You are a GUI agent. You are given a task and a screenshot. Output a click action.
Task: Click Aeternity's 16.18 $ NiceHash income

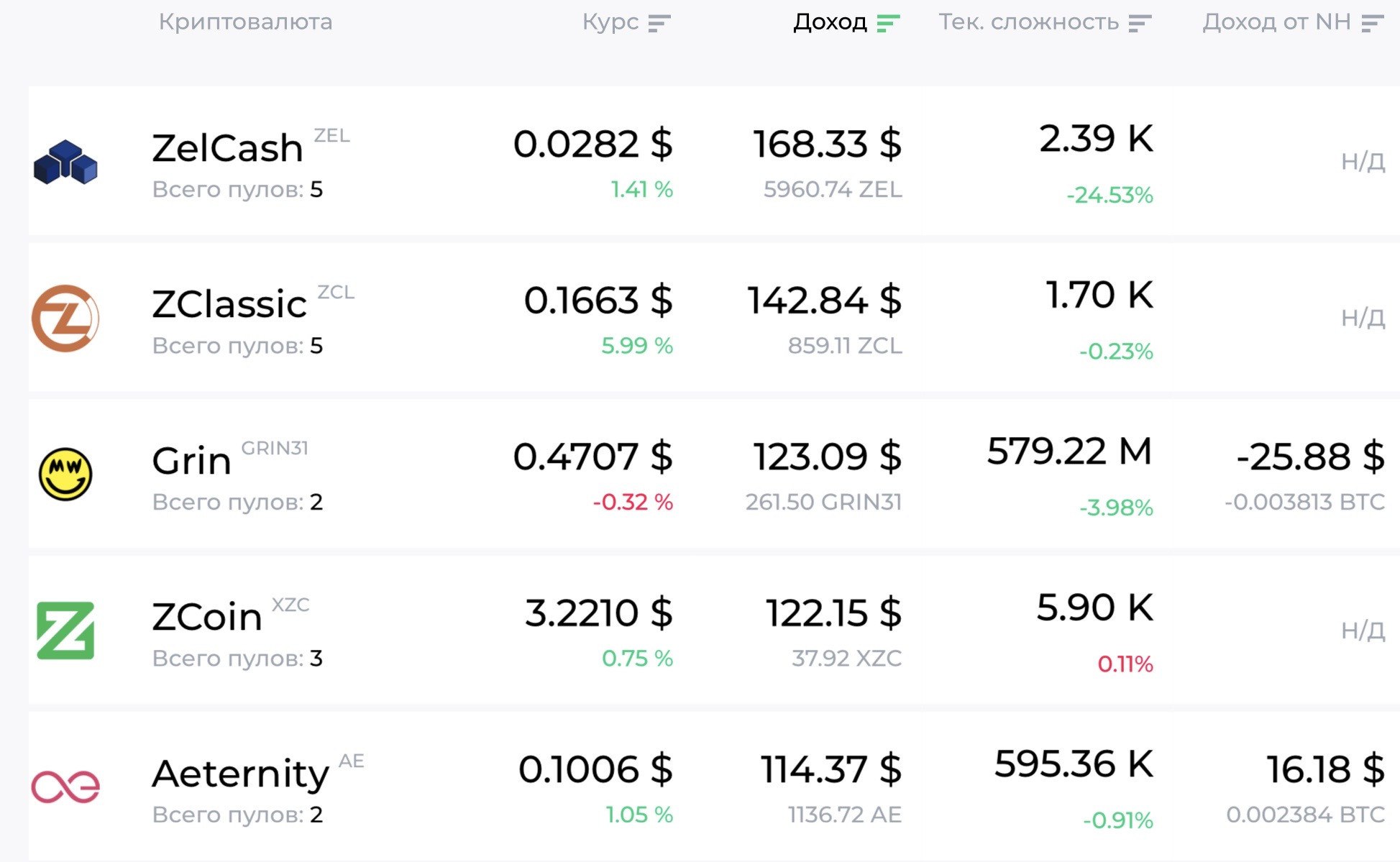pyautogui.click(x=1325, y=769)
